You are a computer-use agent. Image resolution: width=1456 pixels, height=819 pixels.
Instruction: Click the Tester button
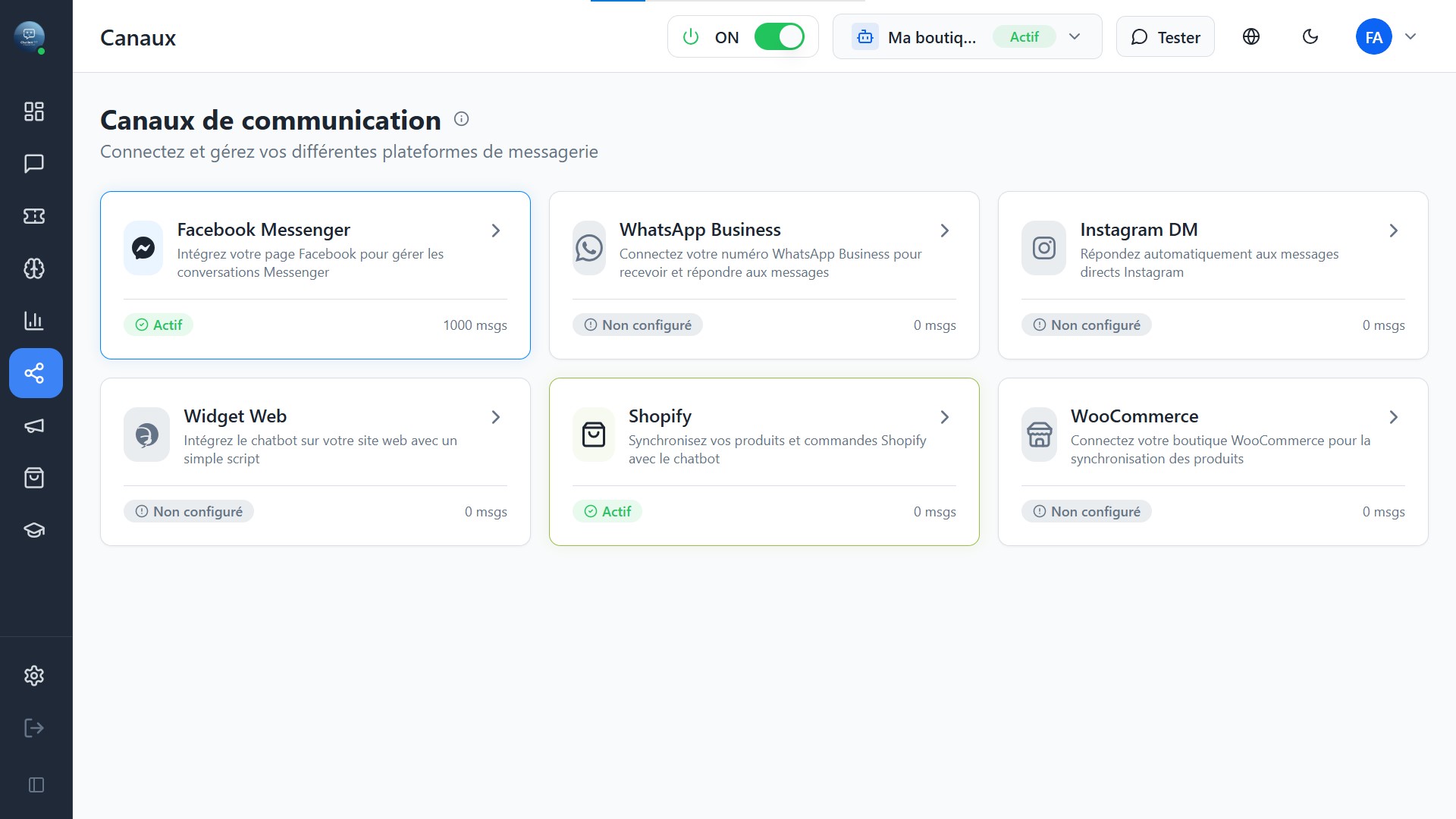pos(1166,36)
